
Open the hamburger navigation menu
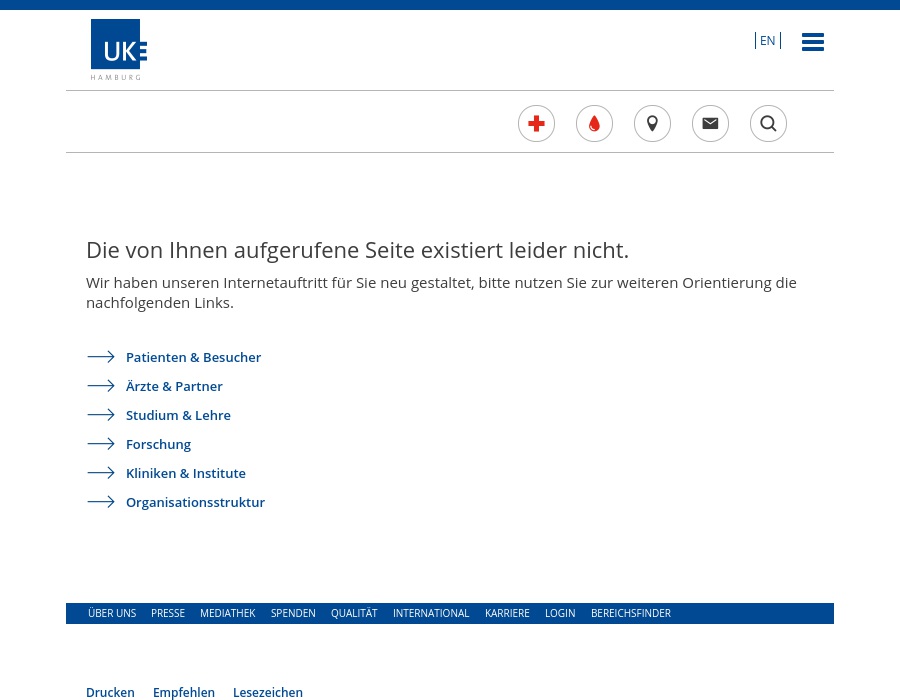pos(813,42)
